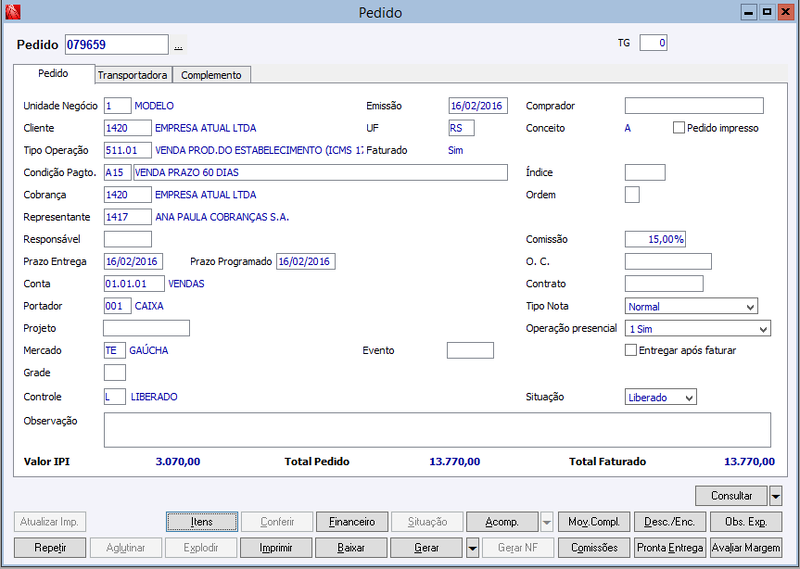800x569 pixels.
Task: Click the empty Projeto field
Action: [146, 328]
